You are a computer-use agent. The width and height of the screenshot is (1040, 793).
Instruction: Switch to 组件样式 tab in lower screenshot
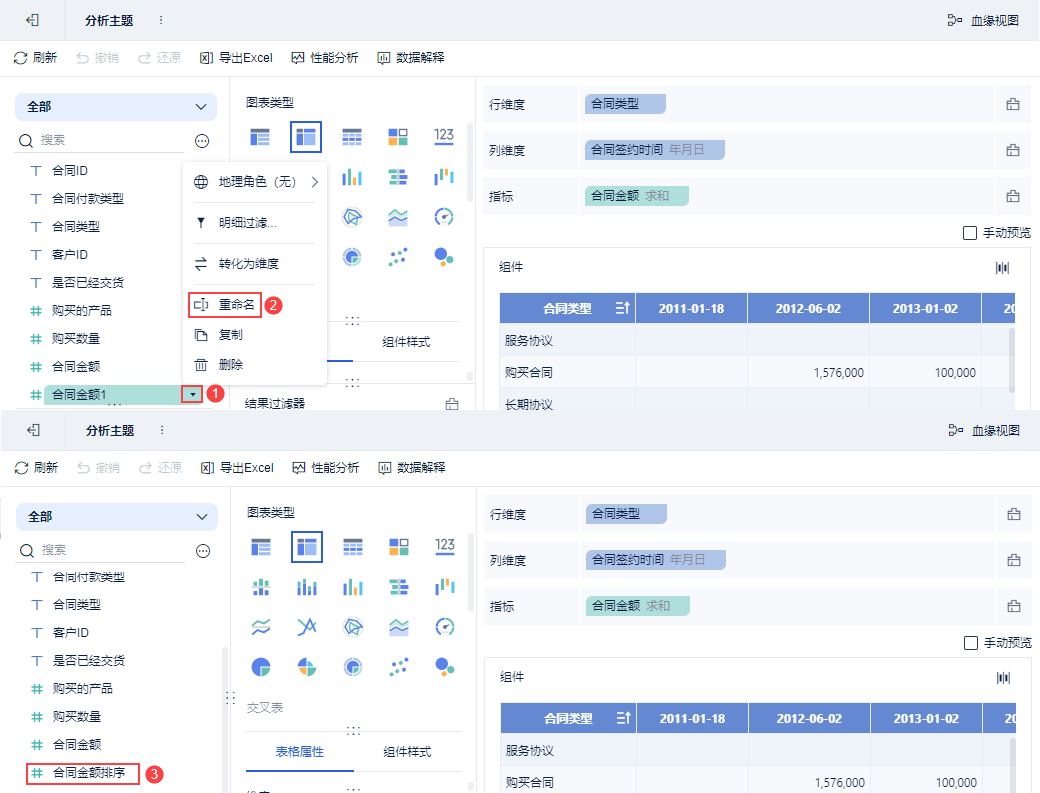point(407,752)
